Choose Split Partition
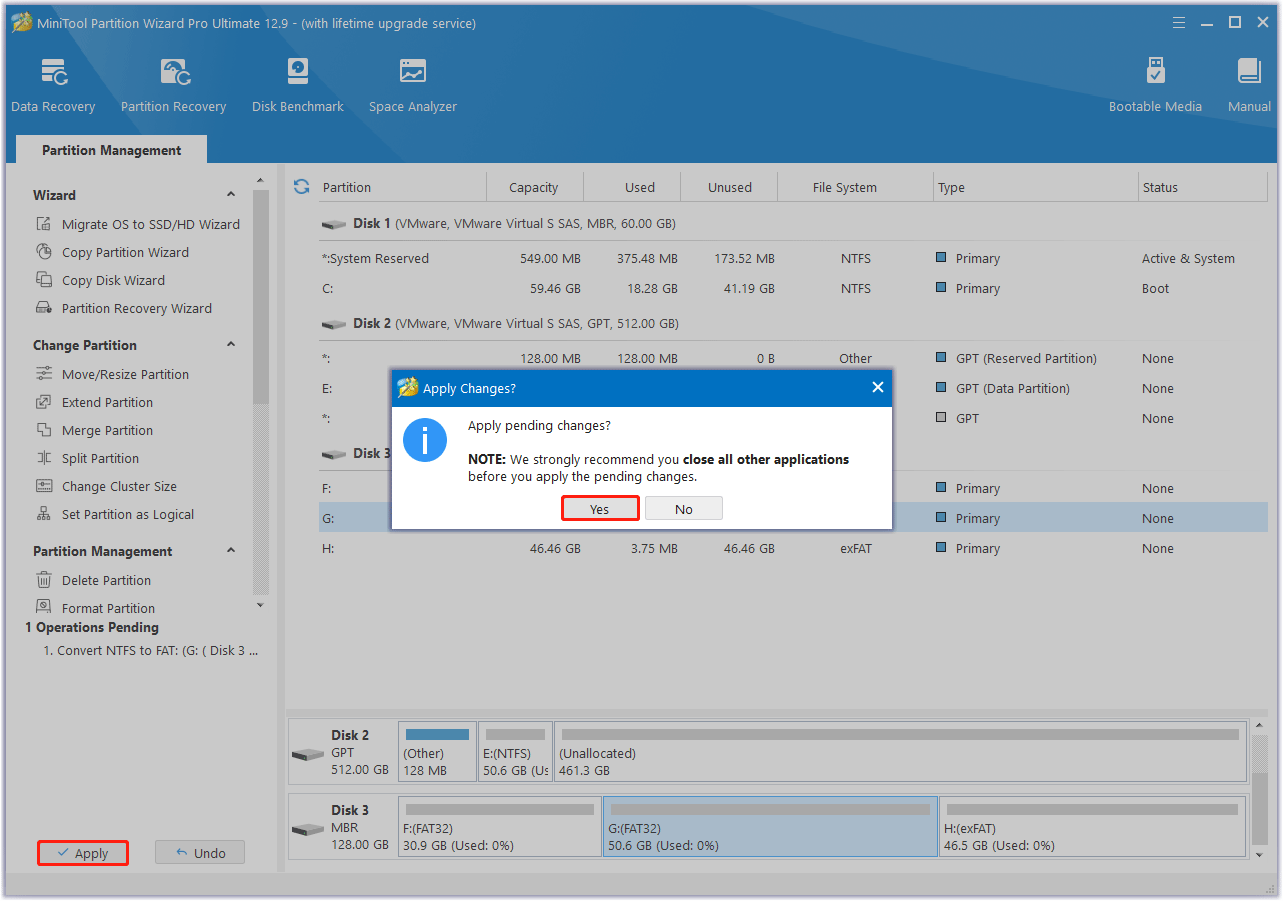Image resolution: width=1283 pixels, height=901 pixels. tap(87, 458)
